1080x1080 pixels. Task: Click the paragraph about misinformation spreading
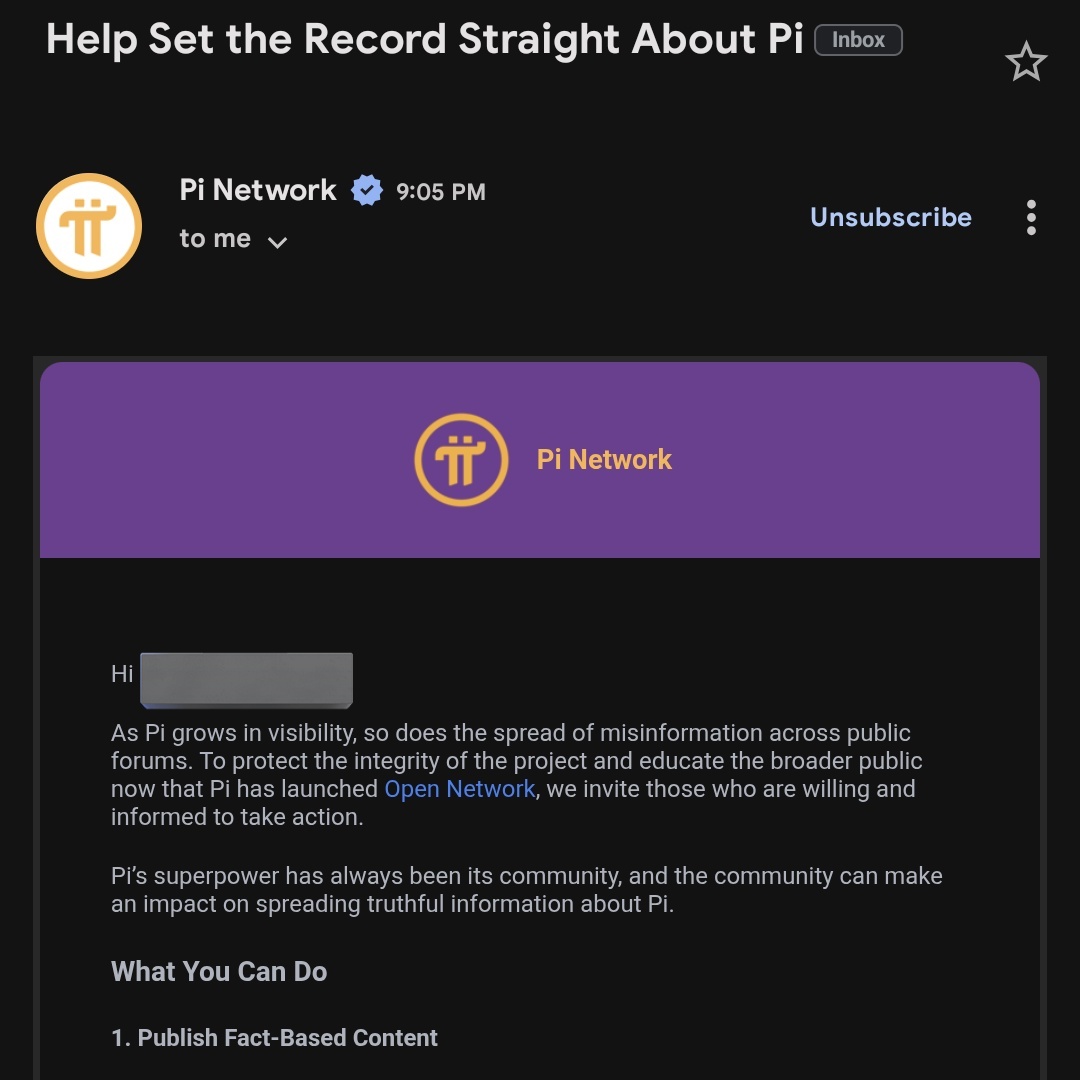tap(516, 774)
